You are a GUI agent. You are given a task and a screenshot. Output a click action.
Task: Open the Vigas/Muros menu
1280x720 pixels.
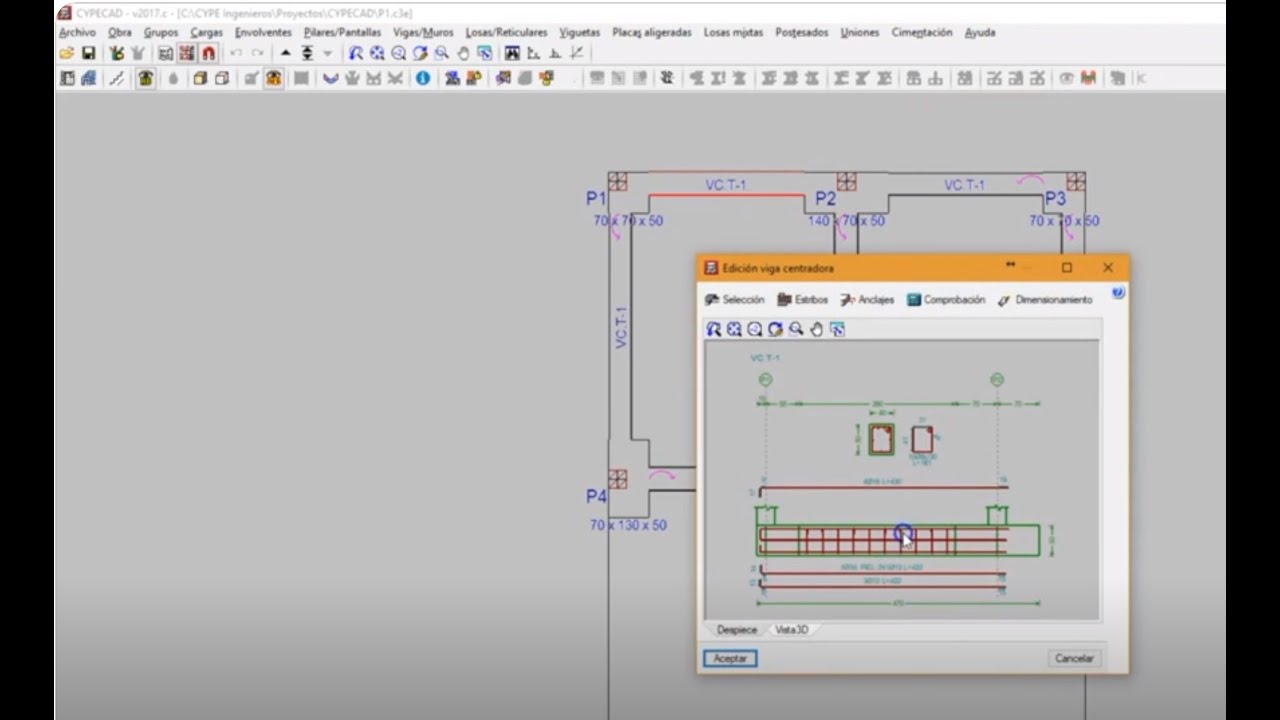click(423, 32)
